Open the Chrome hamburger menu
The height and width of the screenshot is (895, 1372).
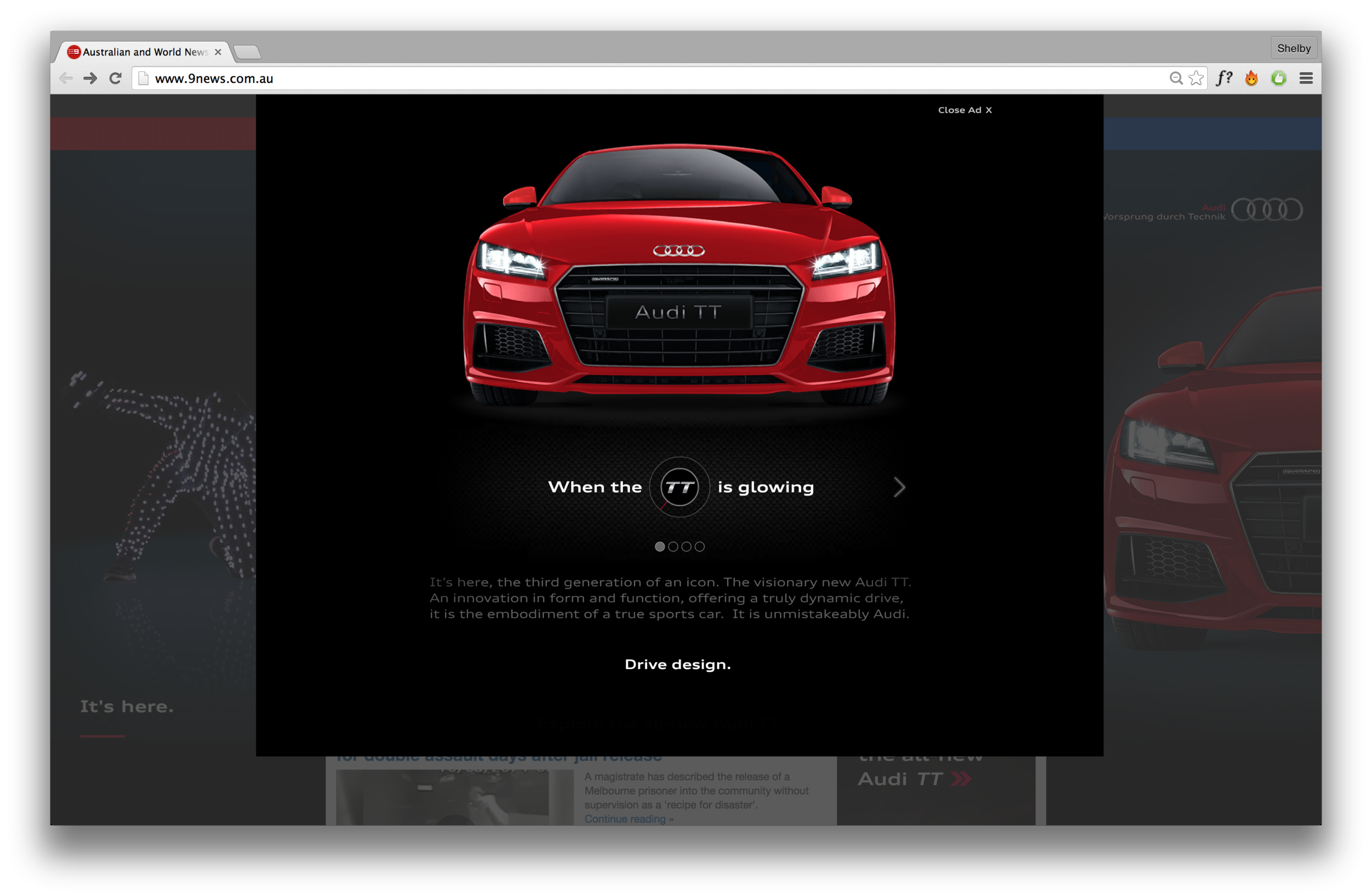1306,78
